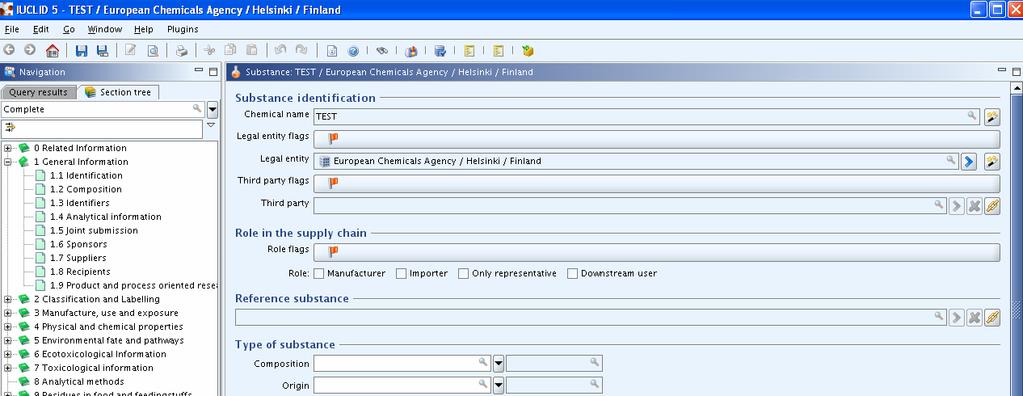The image size is (1023, 396).
Task: Click the link chain icon for Reference substance
Action: pos(992,318)
